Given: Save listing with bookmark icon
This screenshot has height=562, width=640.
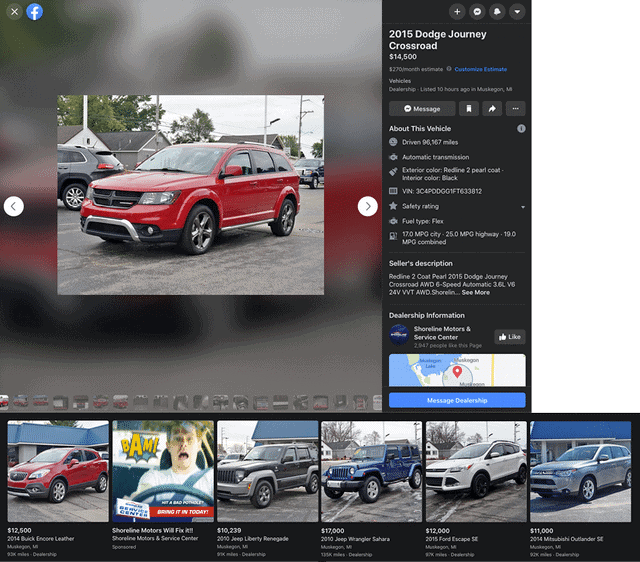Looking at the screenshot, I should pyautogui.click(x=469, y=109).
